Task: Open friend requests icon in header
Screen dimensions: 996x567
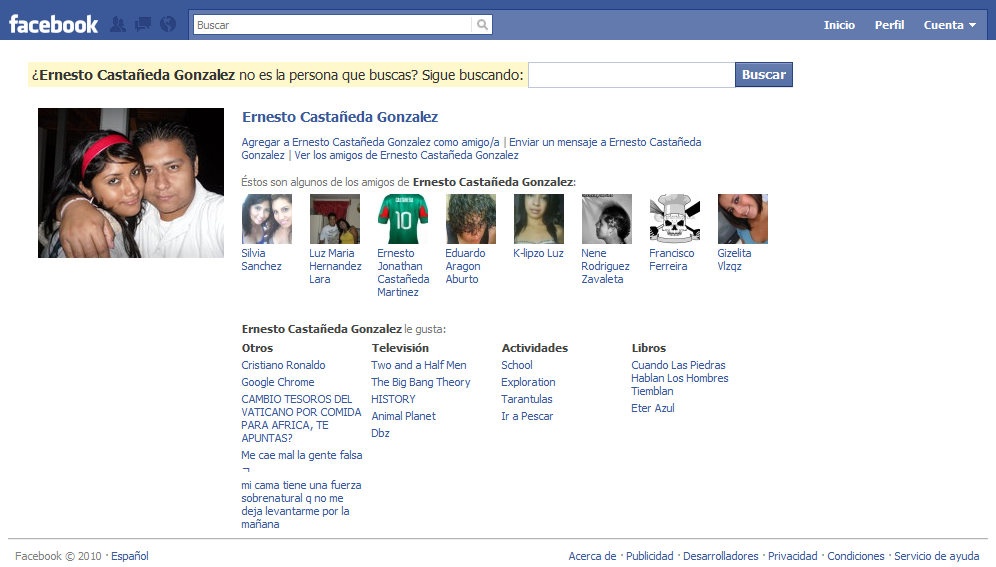Action: 118,25
